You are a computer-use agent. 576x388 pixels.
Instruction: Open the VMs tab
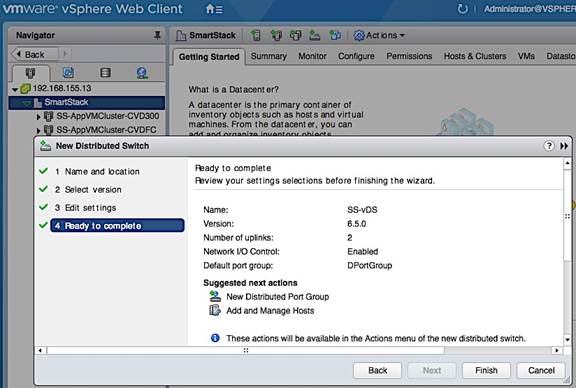point(526,56)
